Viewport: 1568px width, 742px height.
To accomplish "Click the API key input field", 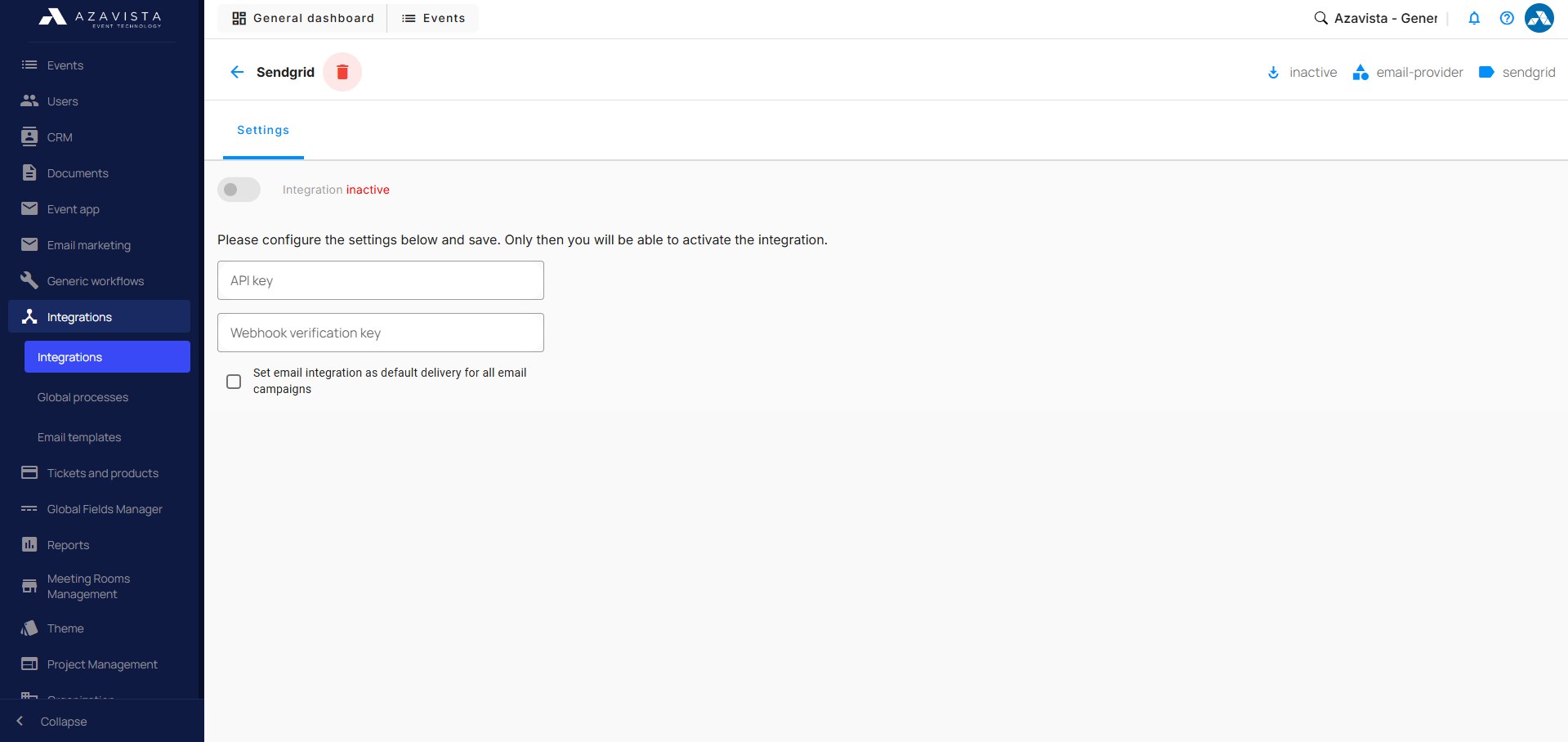I will click(x=381, y=280).
